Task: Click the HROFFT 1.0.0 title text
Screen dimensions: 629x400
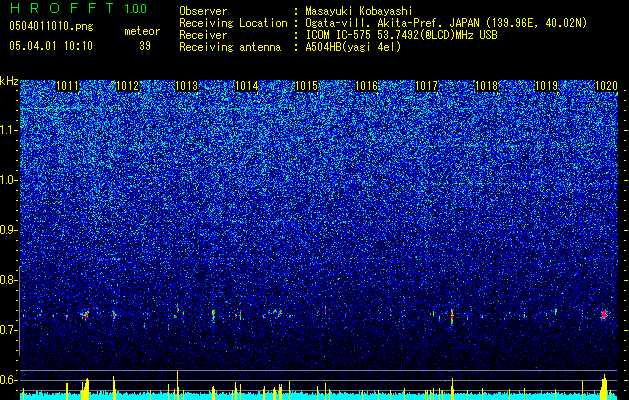Action: point(78,8)
